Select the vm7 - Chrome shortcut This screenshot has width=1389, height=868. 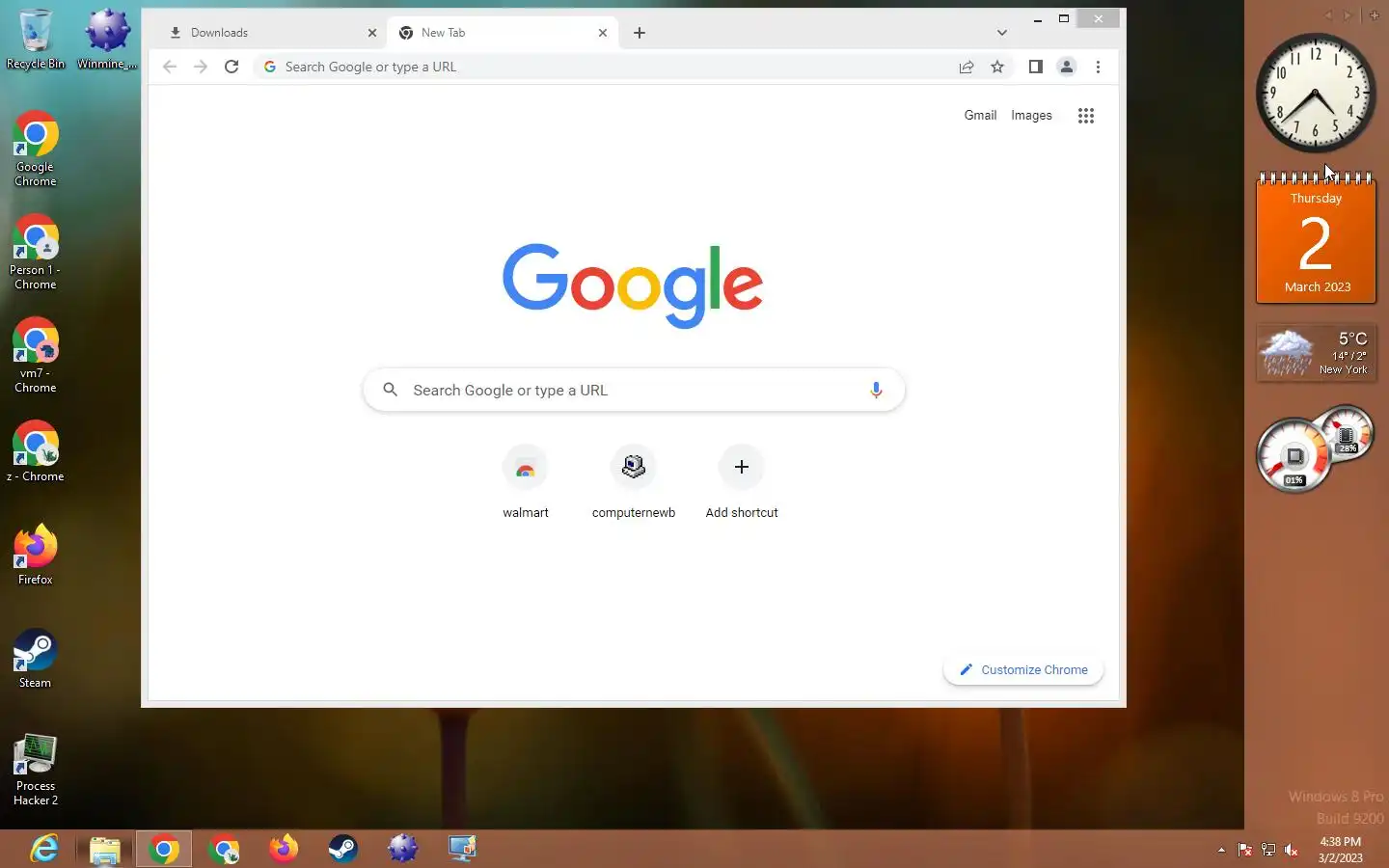coord(36,356)
